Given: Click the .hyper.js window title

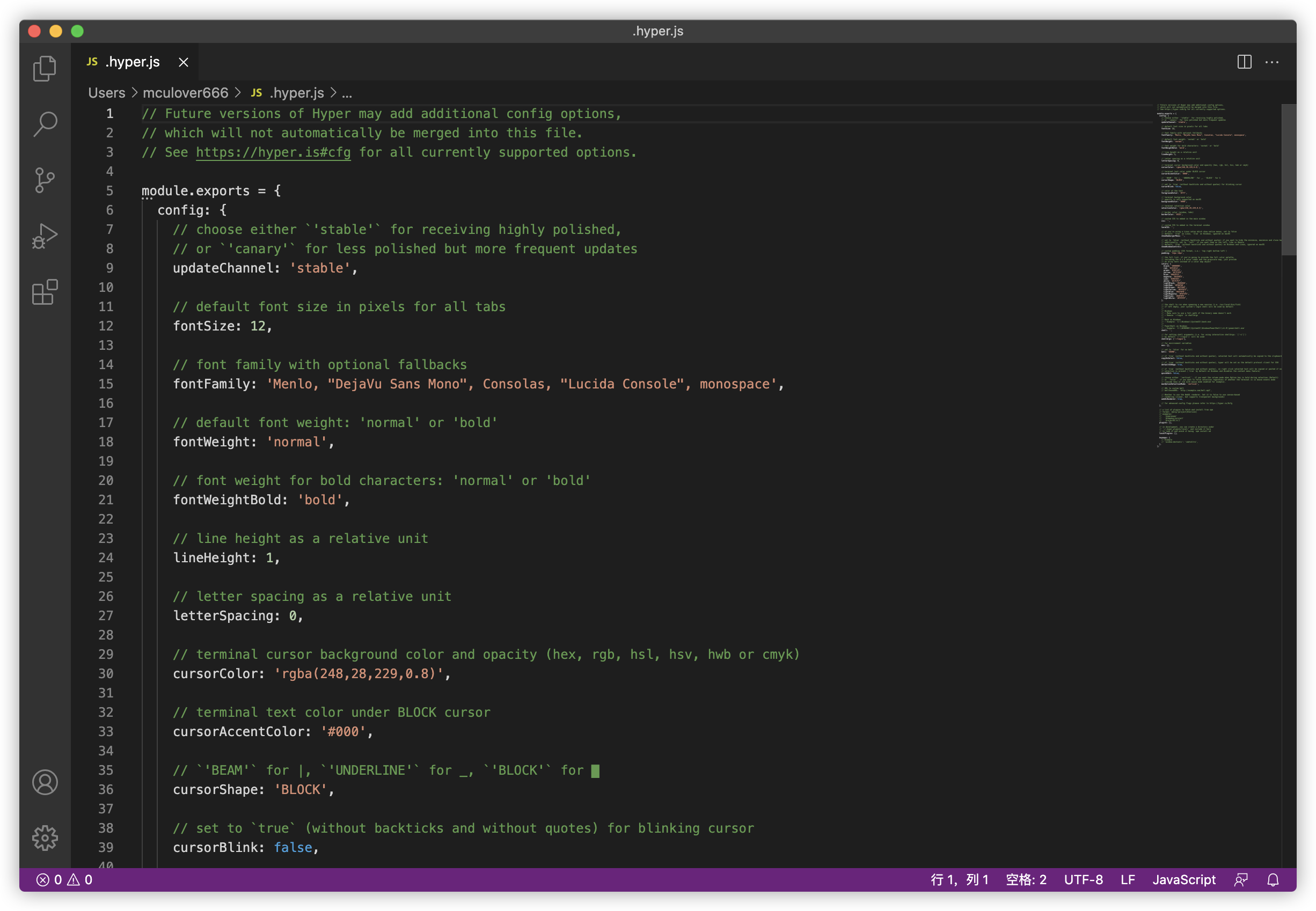Looking at the screenshot, I should [657, 32].
